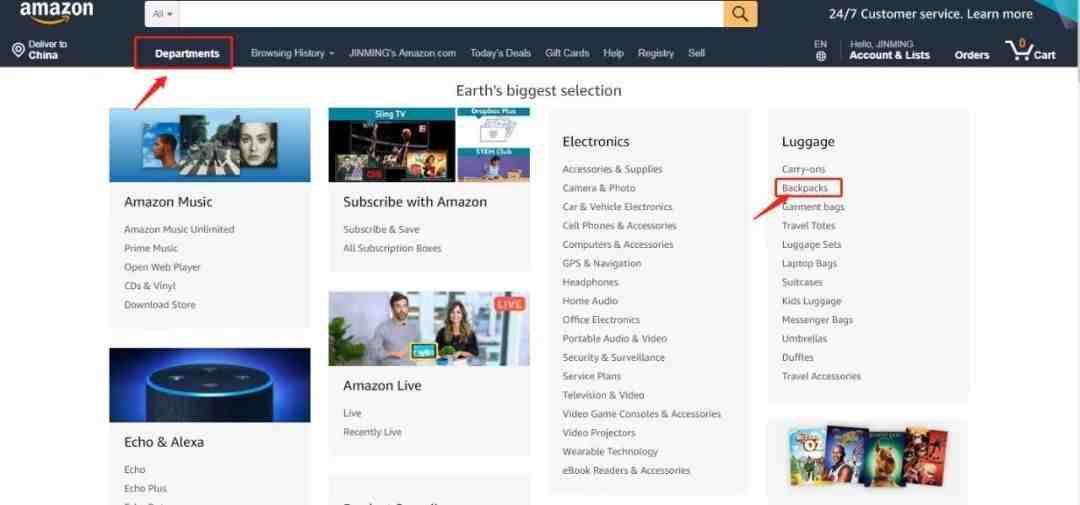Open All Subscription Boxes link
Screen dimensions: 1080x505
(x=392, y=248)
